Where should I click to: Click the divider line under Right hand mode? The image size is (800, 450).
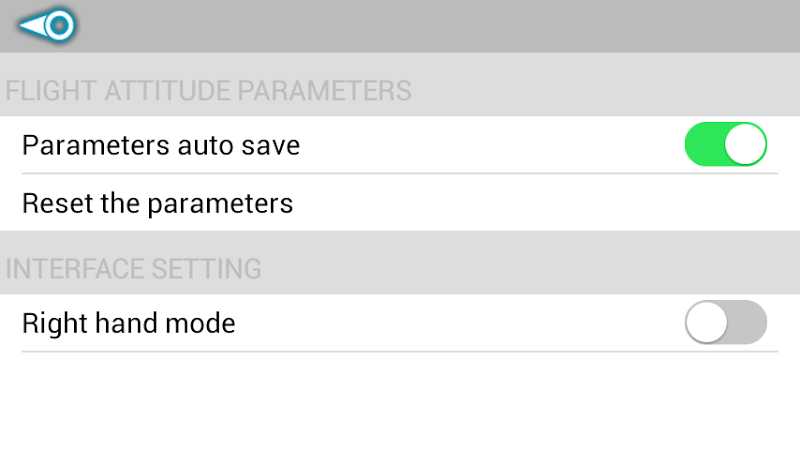click(400, 351)
